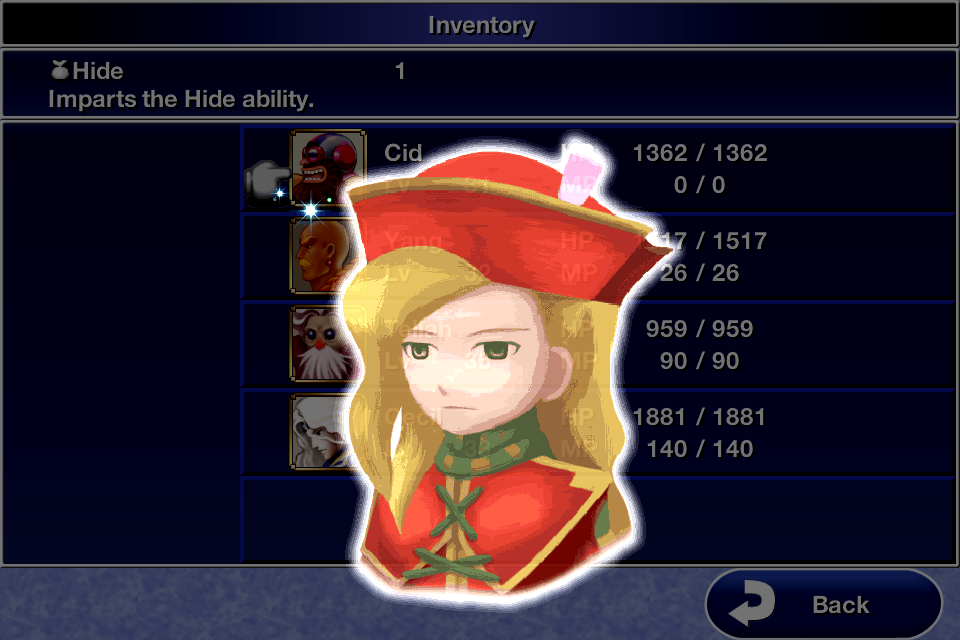Tap Tellah's HP value 959 / 959

coord(699,329)
